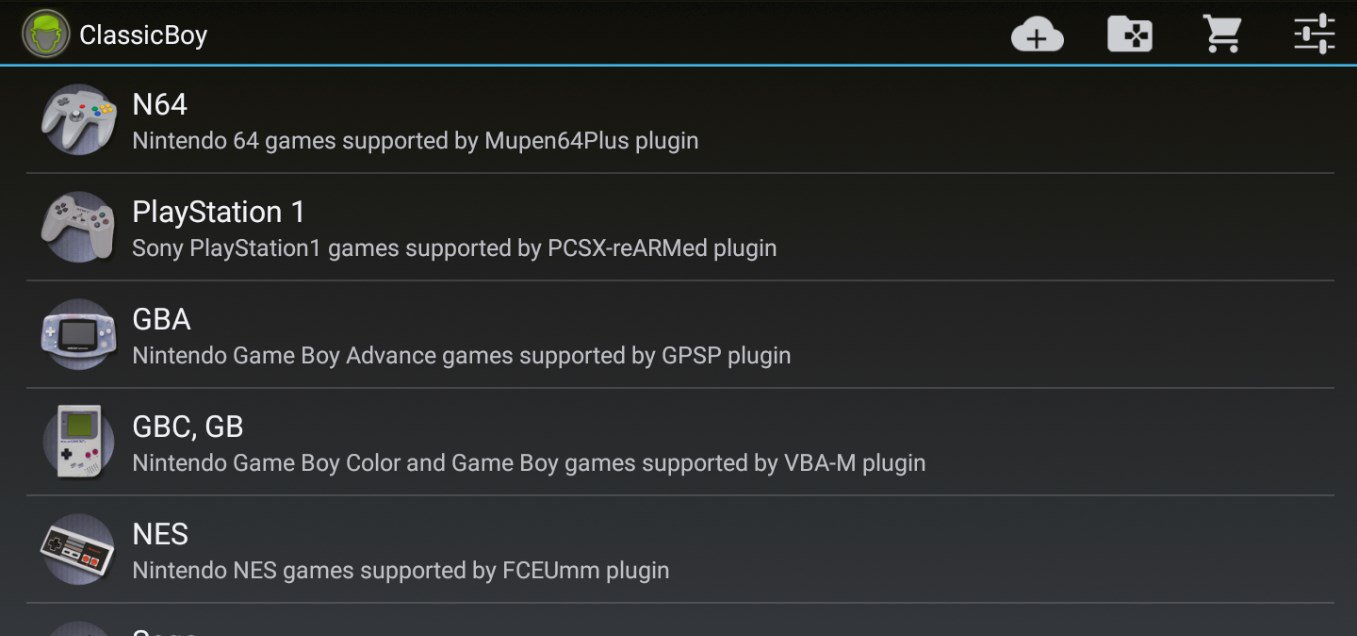Viewport: 1357px width, 636px height.
Task: Click the ClassicBoy app title text
Action: tap(143, 35)
